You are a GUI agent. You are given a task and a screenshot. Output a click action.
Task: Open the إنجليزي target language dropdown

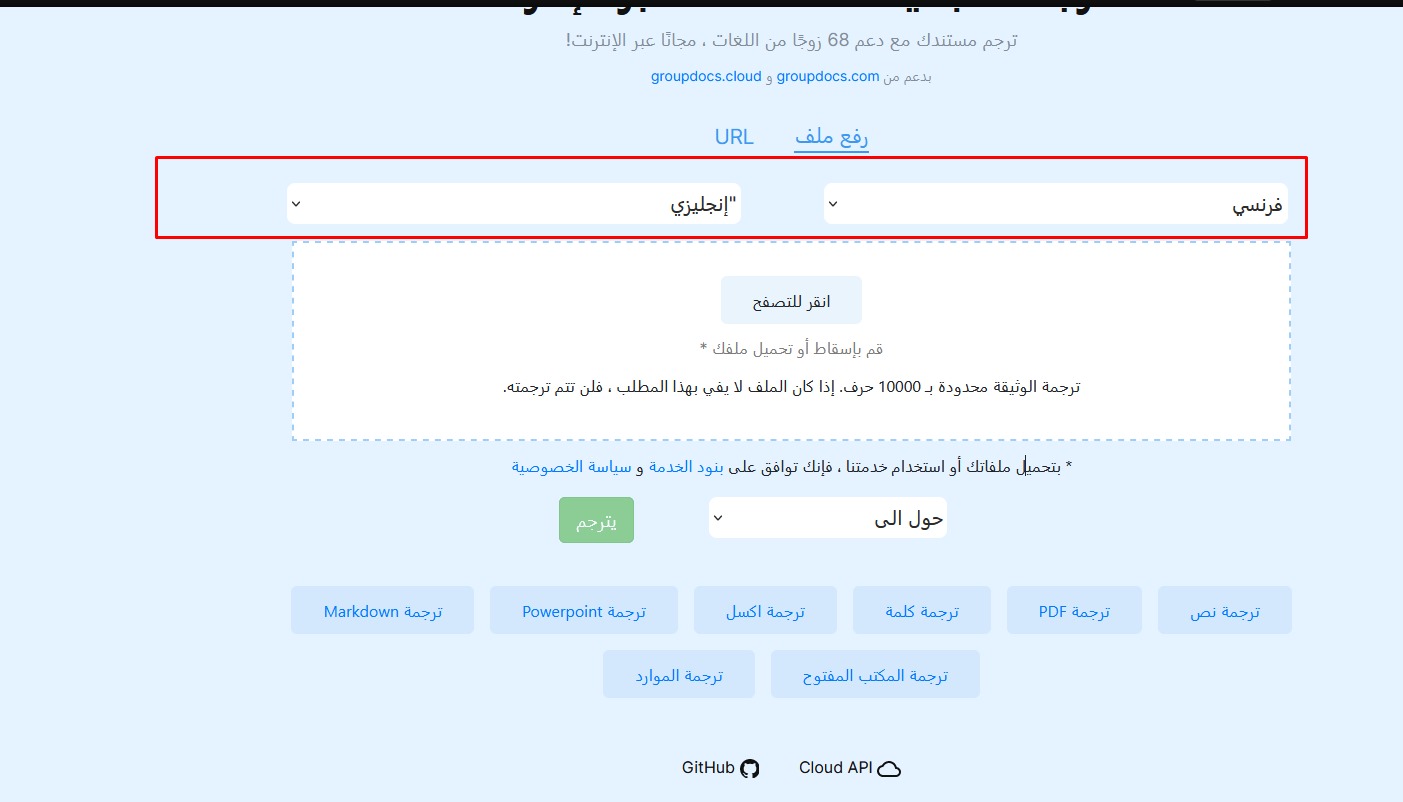pos(514,204)
